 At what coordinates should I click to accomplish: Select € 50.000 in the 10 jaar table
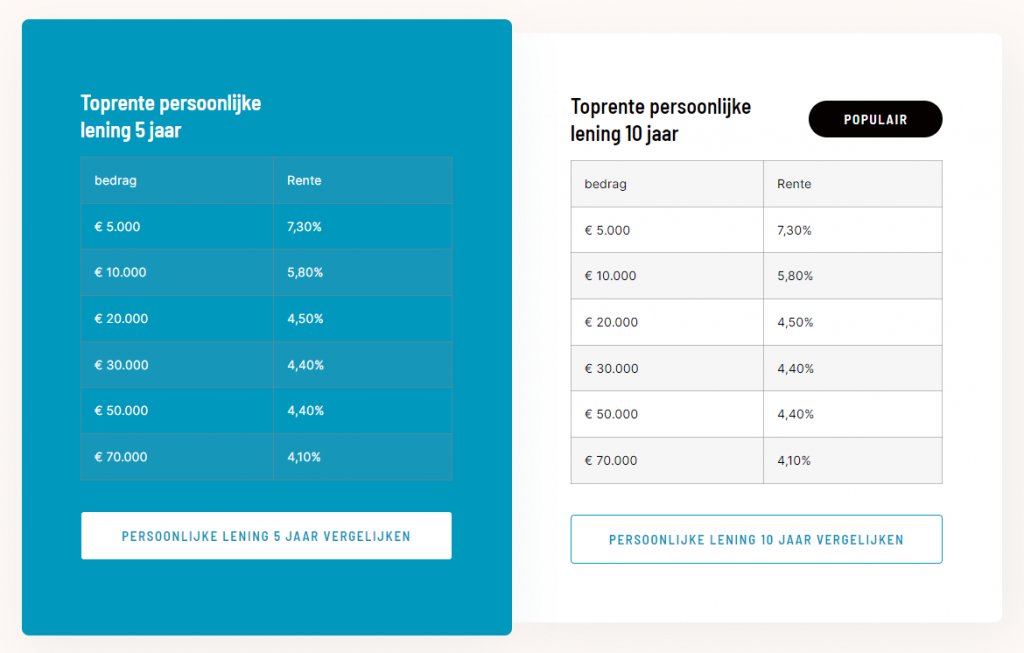click(x=611, y=414)
